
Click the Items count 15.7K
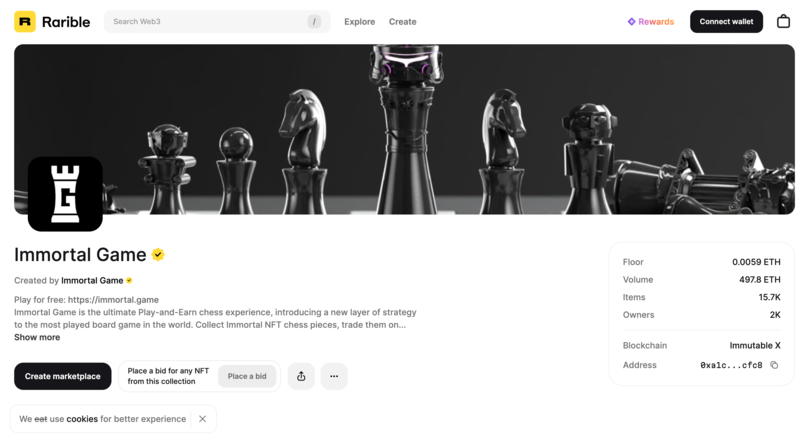pyautogui.click(x=769, y=297)
